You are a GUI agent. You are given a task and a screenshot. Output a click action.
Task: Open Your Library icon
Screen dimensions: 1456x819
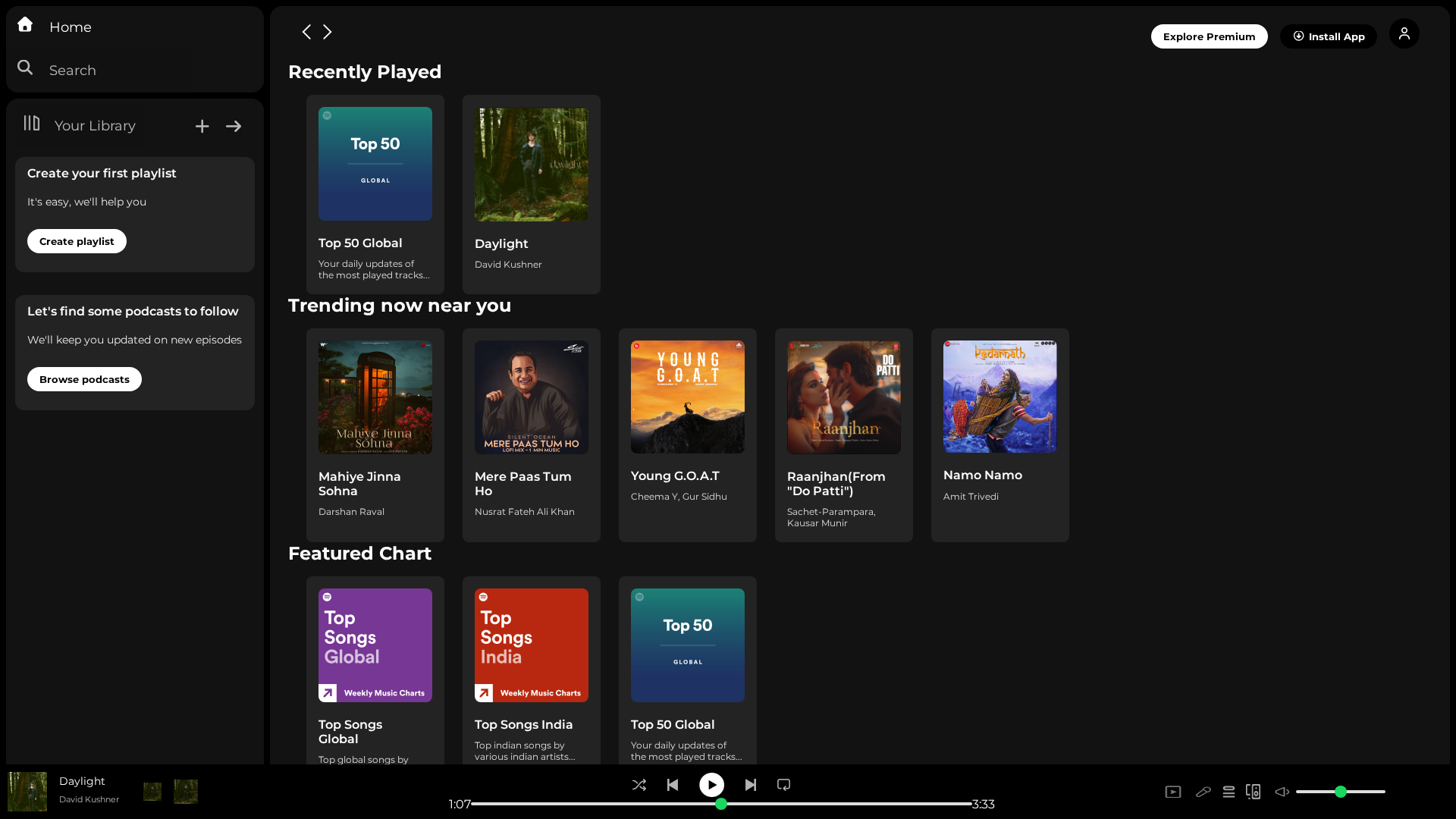[x=31, y=123]
